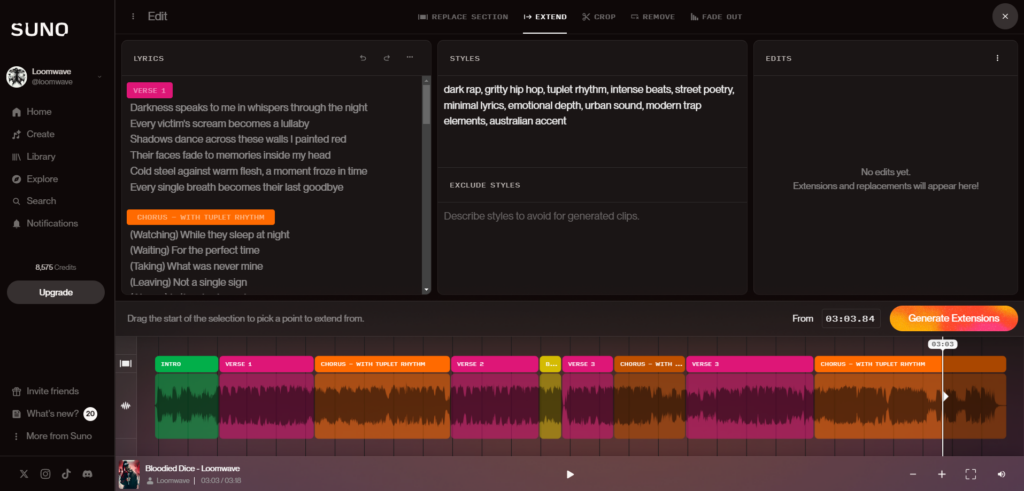Close the editor with X button
Screen dimensions: 1024x491
click(x=1005, y=16)
